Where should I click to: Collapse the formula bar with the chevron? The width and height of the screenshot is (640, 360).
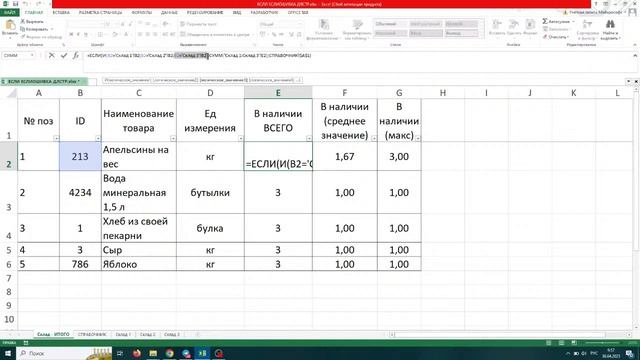[635, 56]
